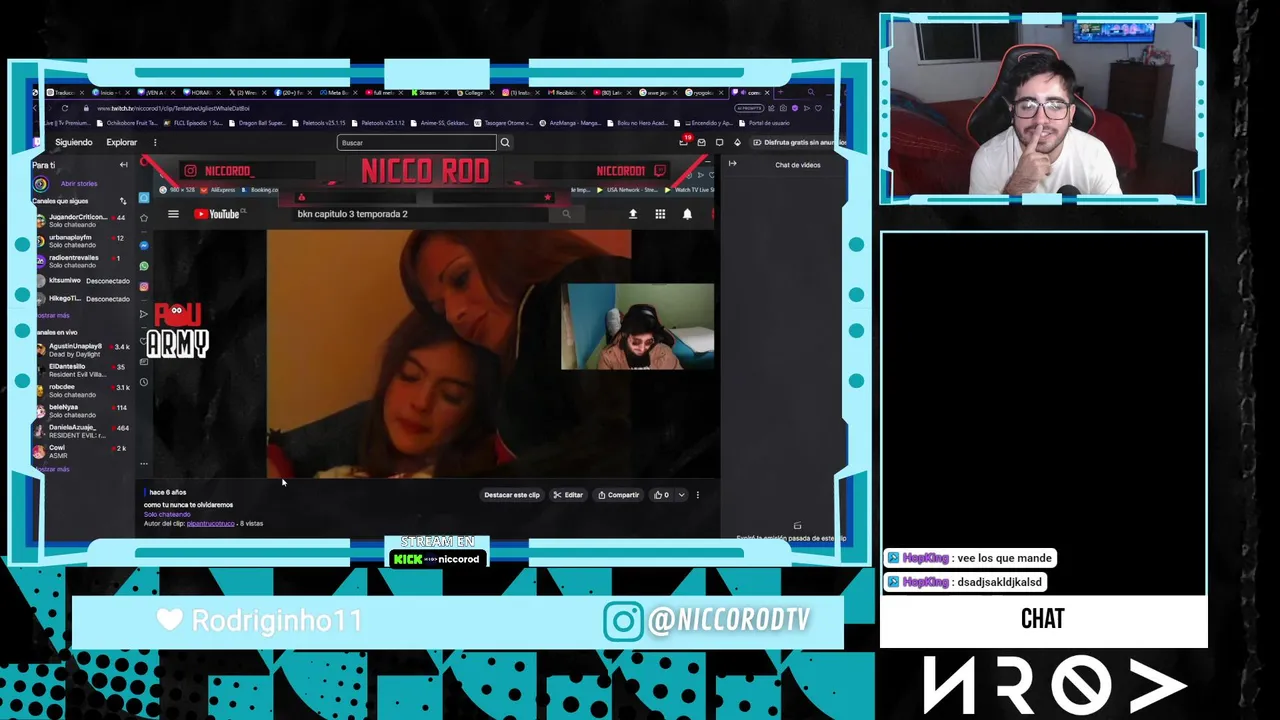The image size is (1280, 720).
Task: Open urbanaplayfm channel in sidebar
Action: (81, 241)
